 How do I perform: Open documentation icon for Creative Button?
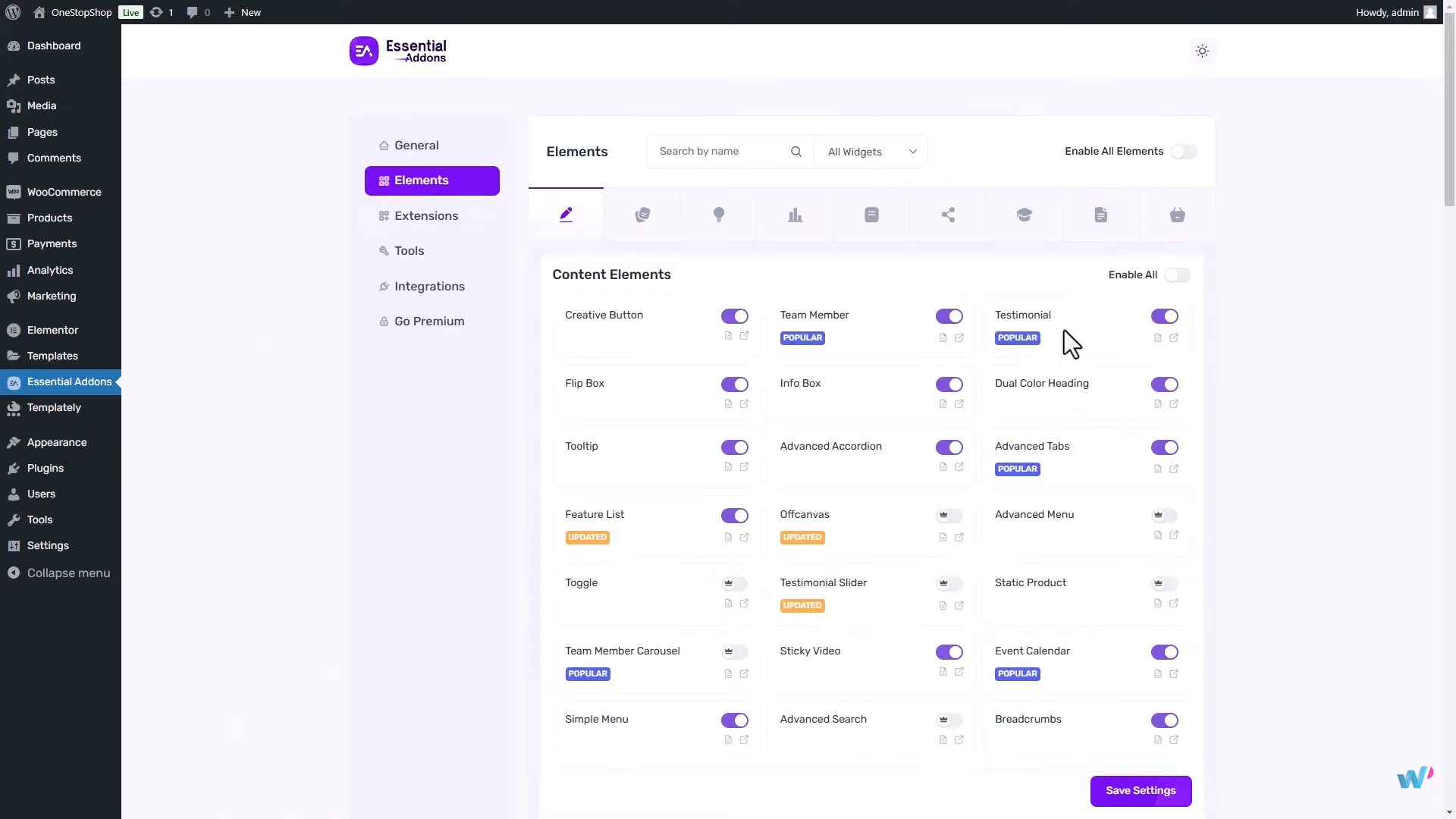(728, 337)
